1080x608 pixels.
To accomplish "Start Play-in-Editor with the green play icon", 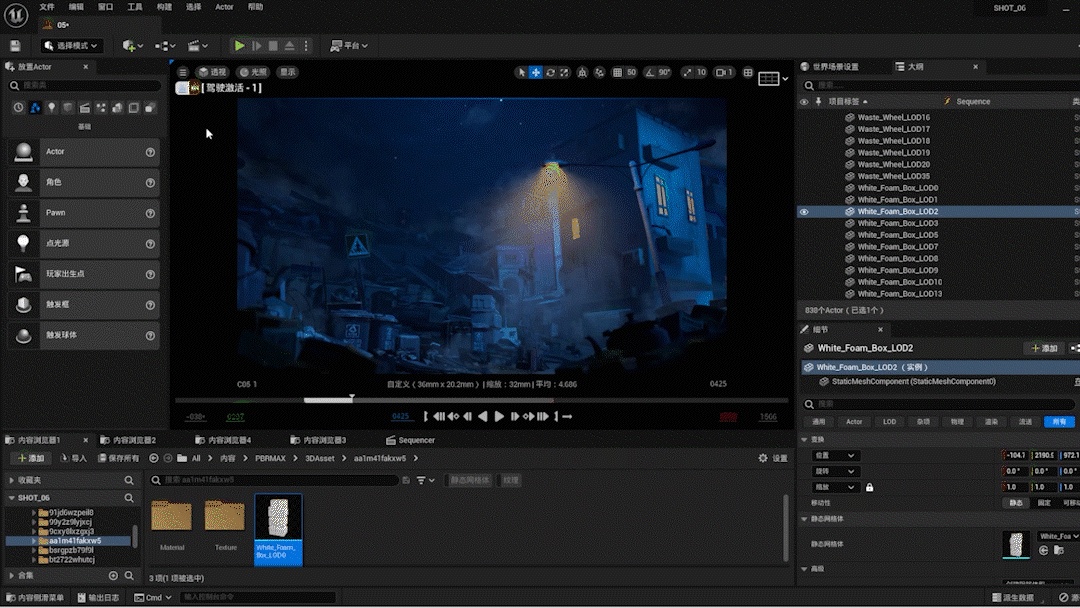I will tap(239, 46).
